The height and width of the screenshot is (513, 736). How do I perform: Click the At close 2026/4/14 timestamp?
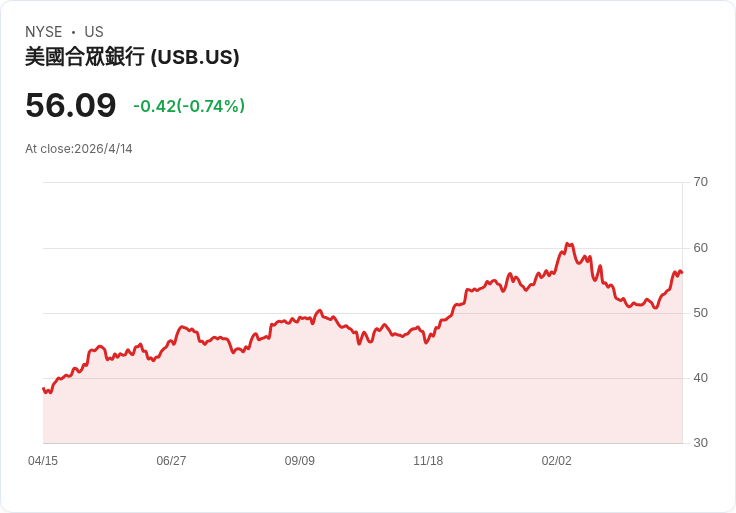click(79, 149)
